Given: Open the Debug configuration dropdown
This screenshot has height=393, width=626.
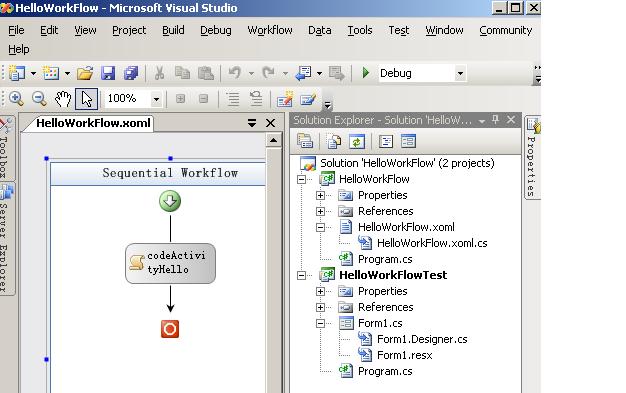Looking at the screenshot, I should tap(460, 73).
